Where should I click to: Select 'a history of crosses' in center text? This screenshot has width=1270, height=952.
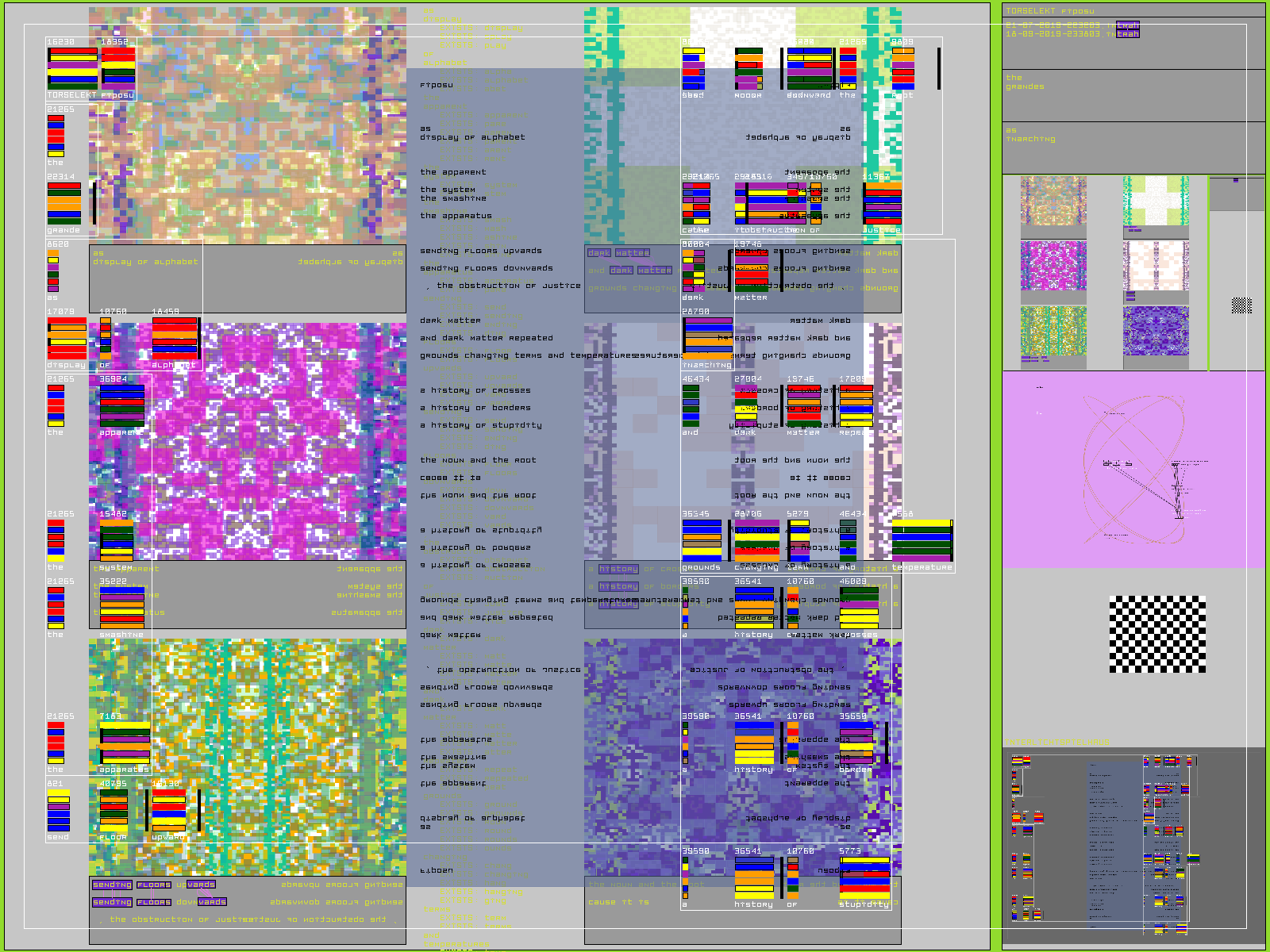point(475,390)
